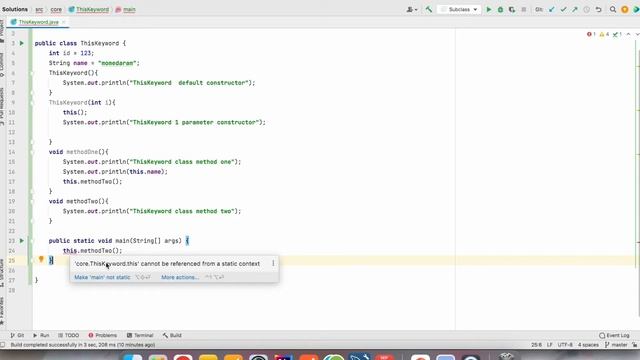Open the master Git branch widget
Image resolution: width=640 pixels, height=360 pixels.
616,345
